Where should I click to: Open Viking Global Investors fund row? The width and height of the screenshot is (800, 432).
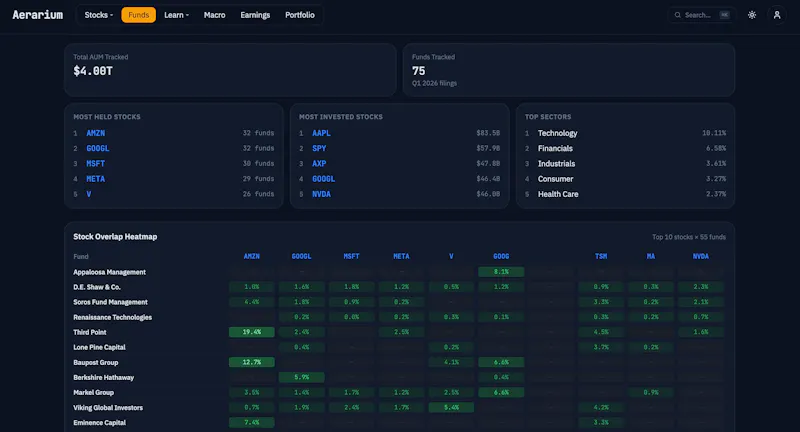coord(108,408)
